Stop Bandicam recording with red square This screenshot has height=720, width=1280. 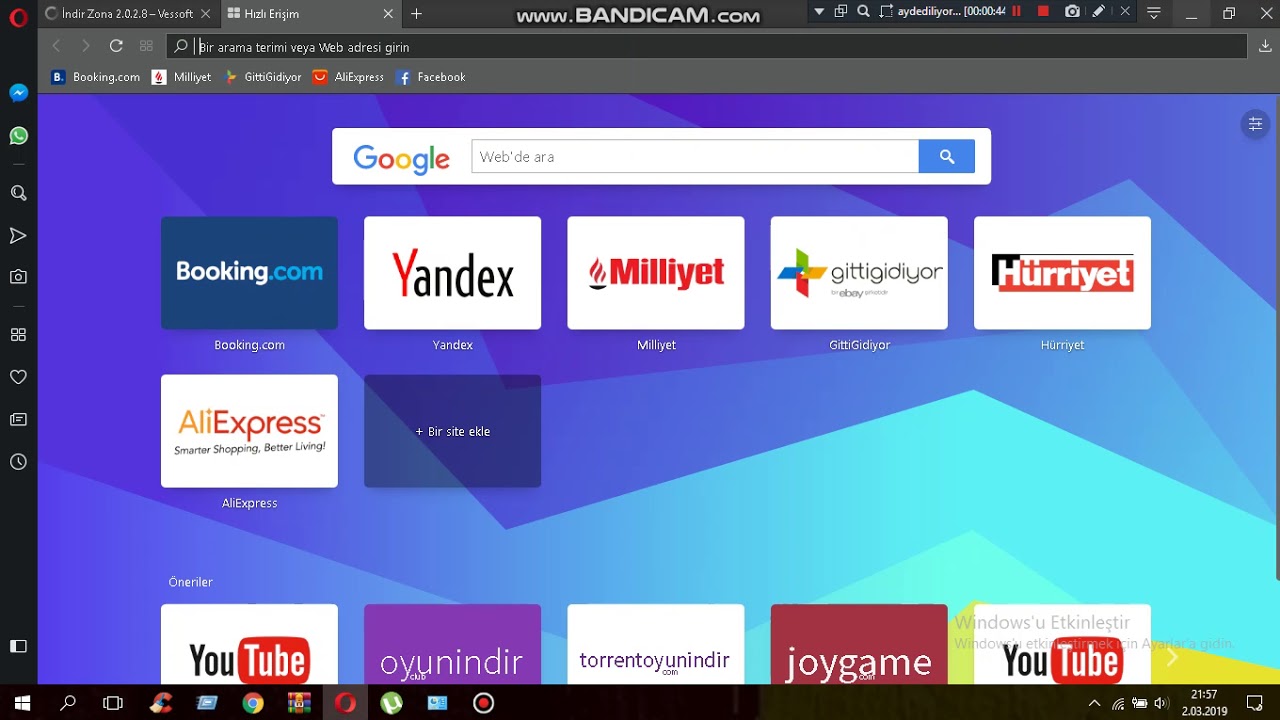(x=1043, y=12)
